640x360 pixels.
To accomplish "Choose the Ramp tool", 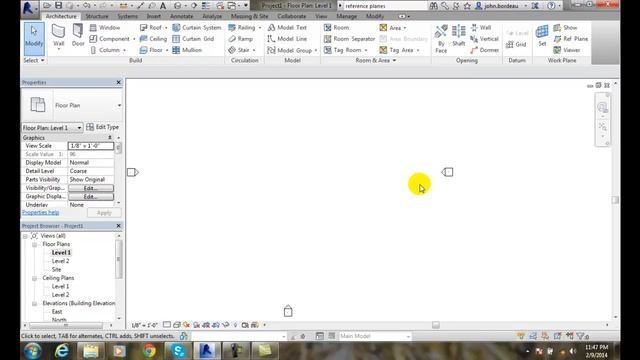I will click(x=241, y=39).
